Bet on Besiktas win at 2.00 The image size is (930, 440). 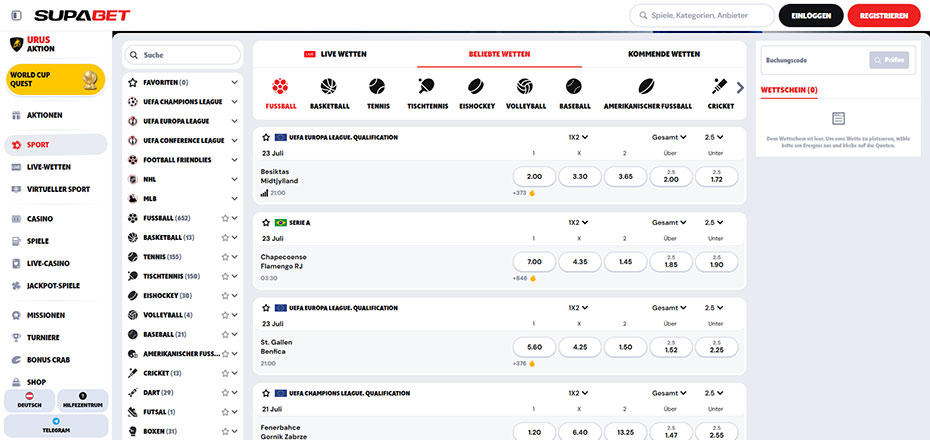click(534, 177)
